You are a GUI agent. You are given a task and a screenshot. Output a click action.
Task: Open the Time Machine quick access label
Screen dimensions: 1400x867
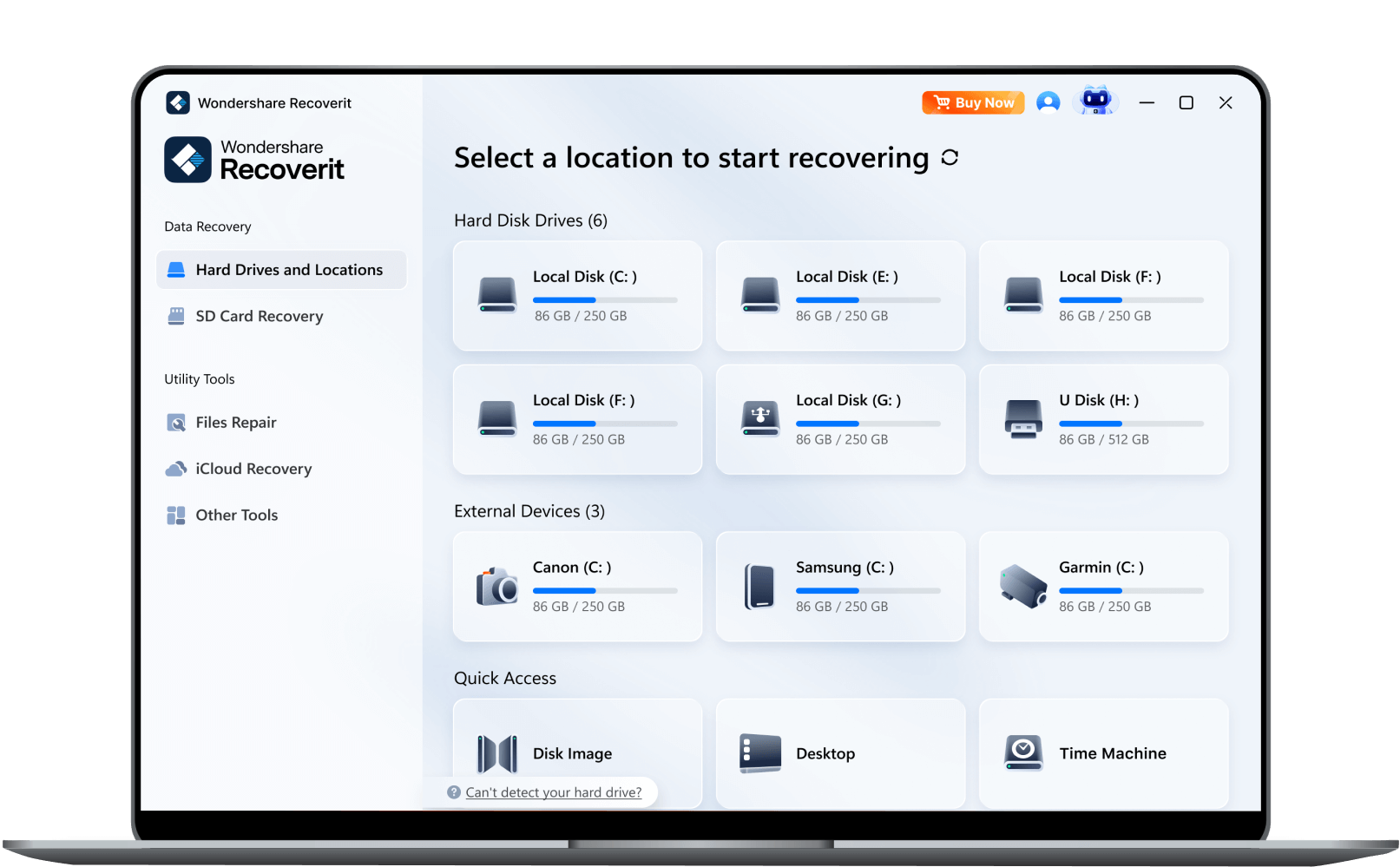tap(1113, 753)
